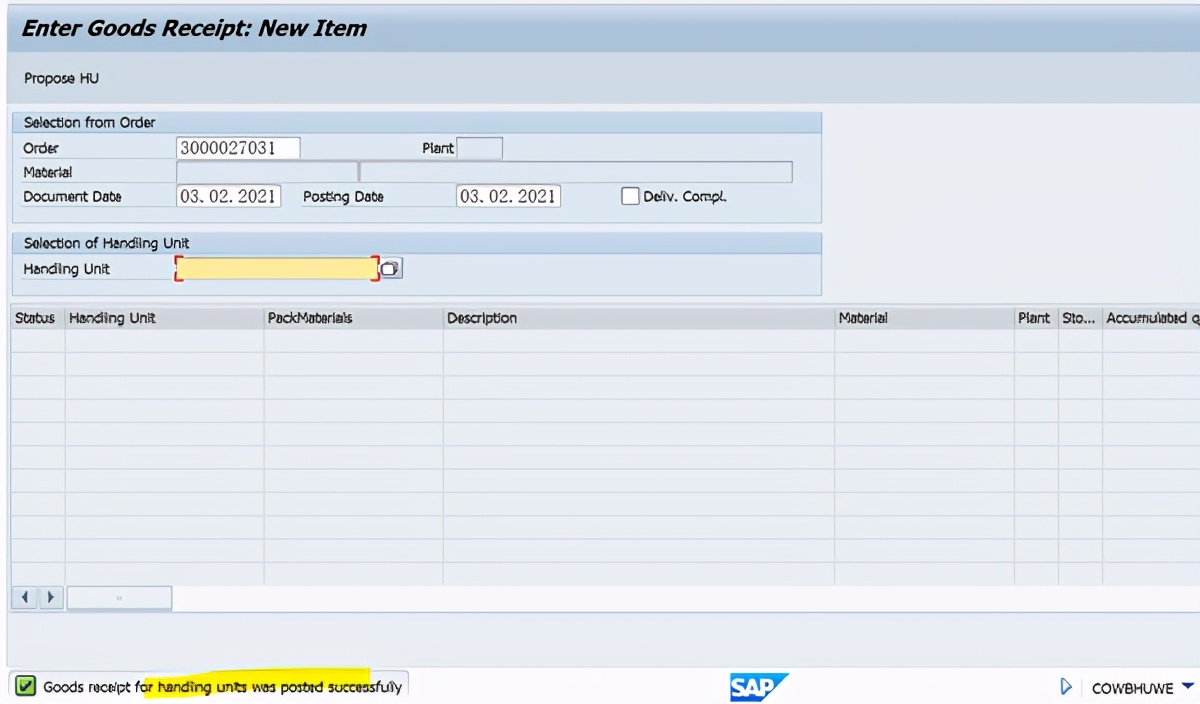
Task: Click the Propose HU button
Action: (x=62, y=78)
